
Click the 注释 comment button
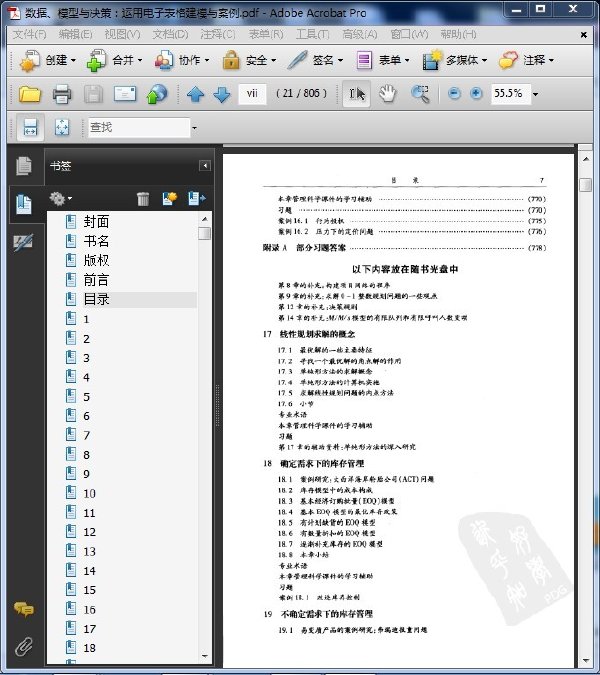[x=526, y=60]
